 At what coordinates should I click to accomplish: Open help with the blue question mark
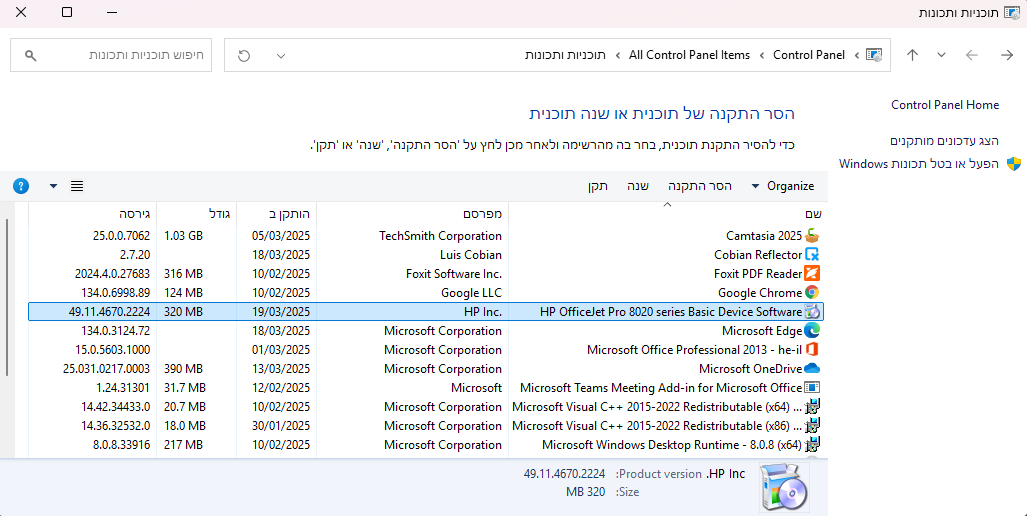click(21, 186)
